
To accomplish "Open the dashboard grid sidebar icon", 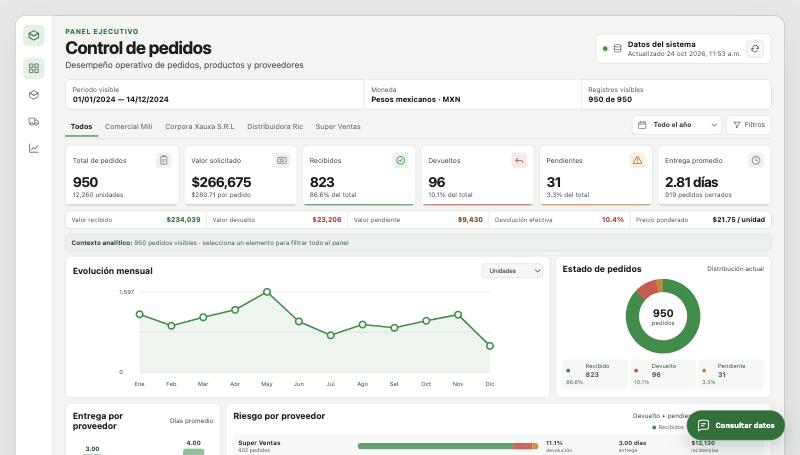I will (x=34, y=68).
